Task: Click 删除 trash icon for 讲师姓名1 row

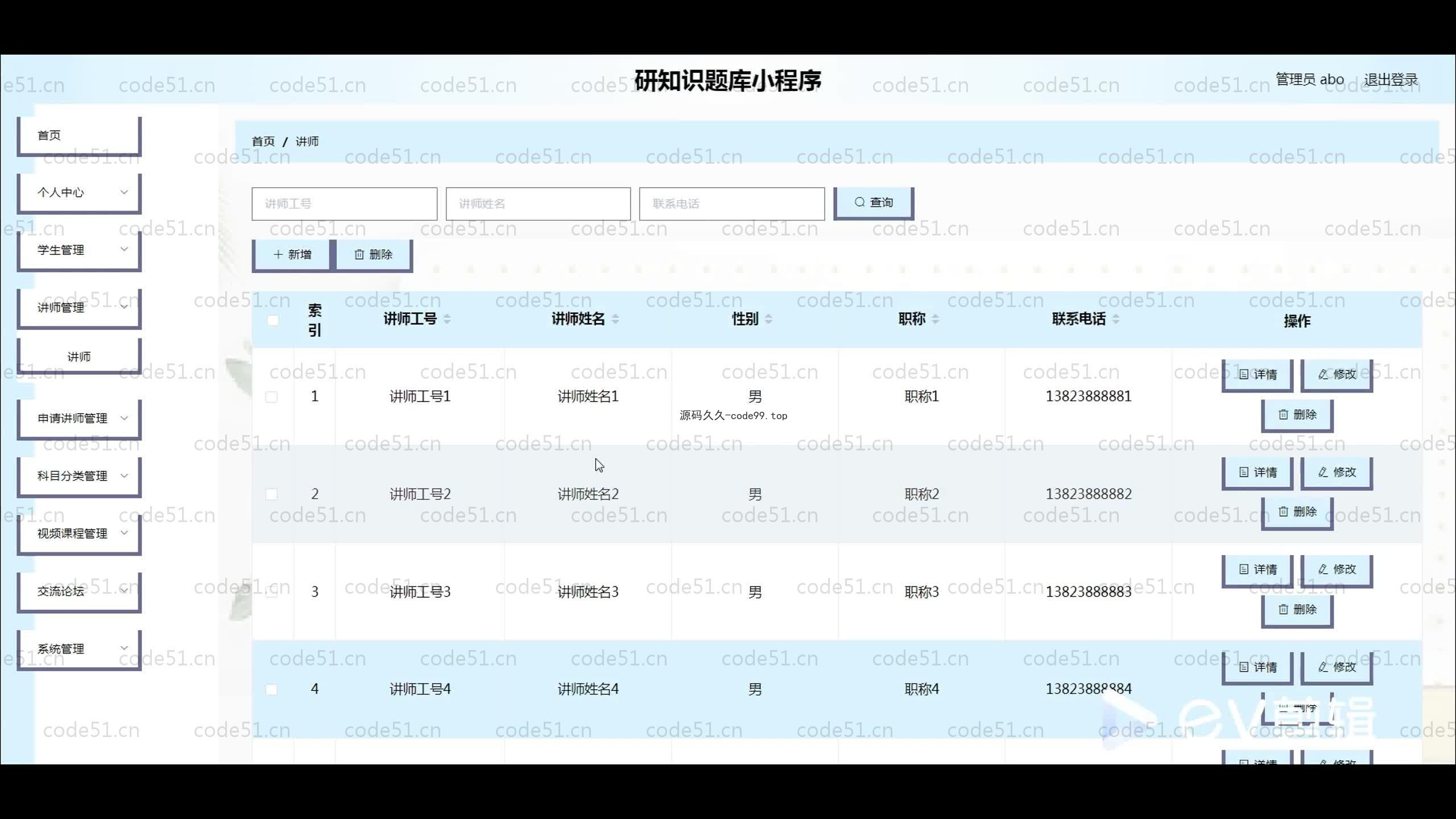Action: pyautogui.click(x=1283, y=415)
